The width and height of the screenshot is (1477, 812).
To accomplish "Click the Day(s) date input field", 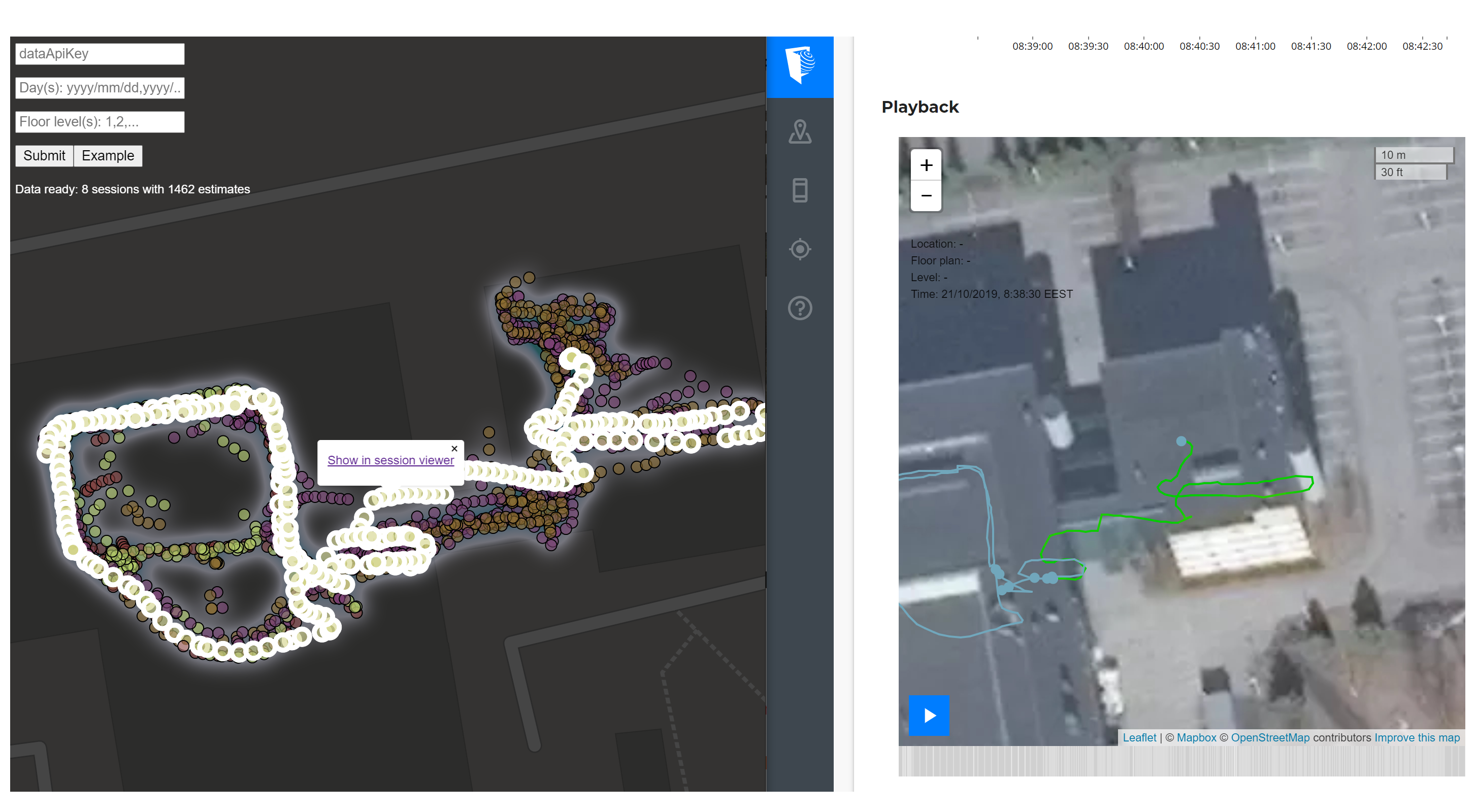I will pyautogui.click(x=100, y=88).
